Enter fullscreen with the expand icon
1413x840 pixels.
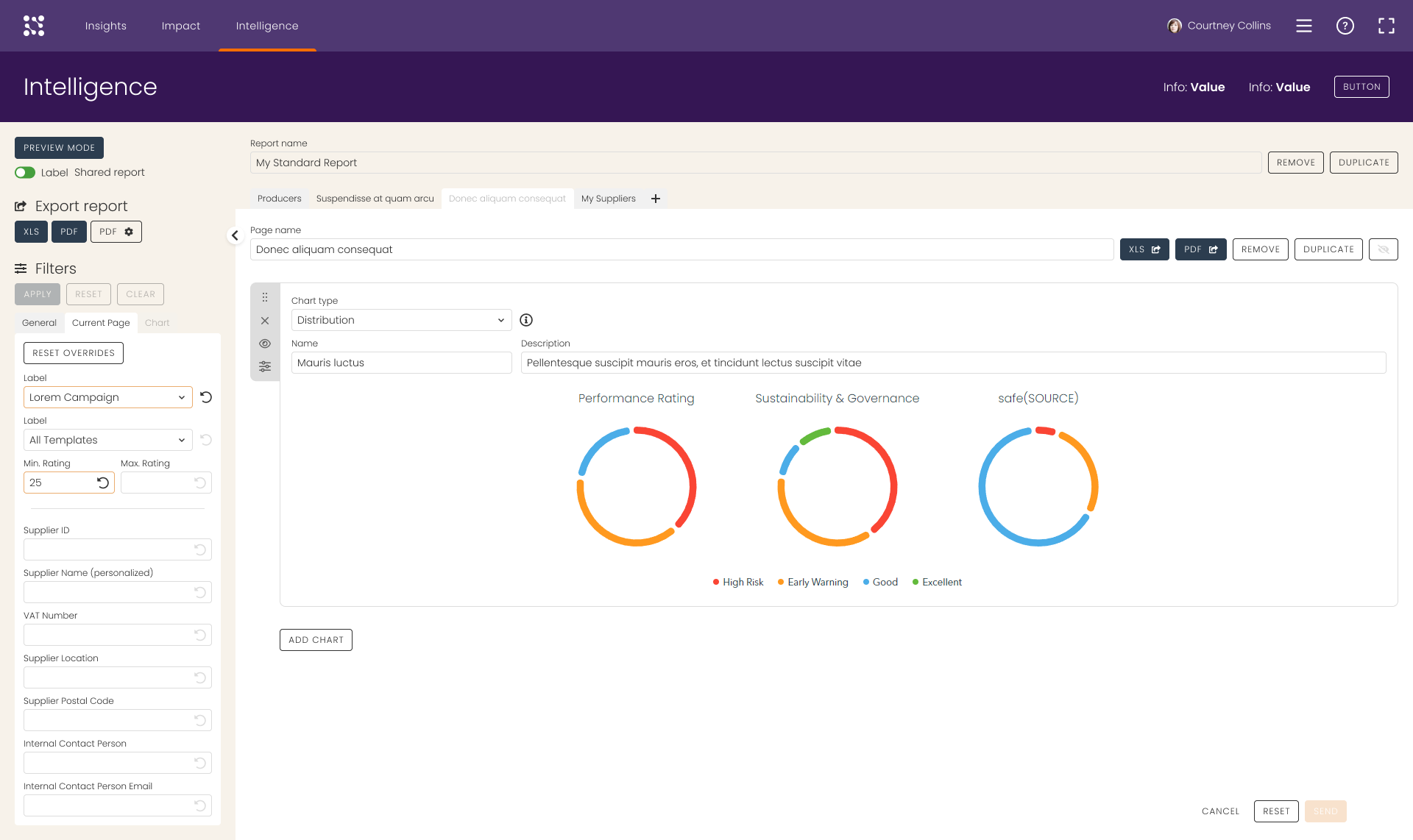coord(1386,26)
